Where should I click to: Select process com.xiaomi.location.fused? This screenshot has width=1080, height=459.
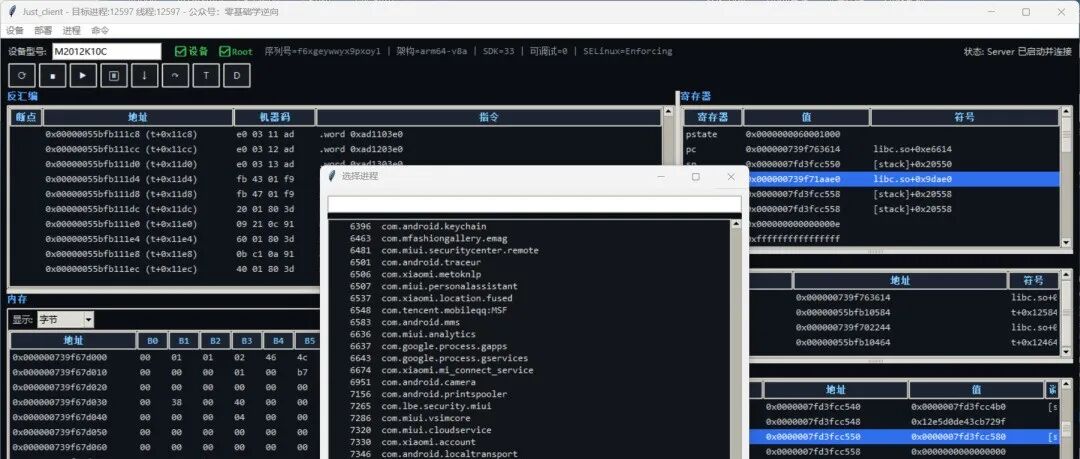tap(529, 298)
